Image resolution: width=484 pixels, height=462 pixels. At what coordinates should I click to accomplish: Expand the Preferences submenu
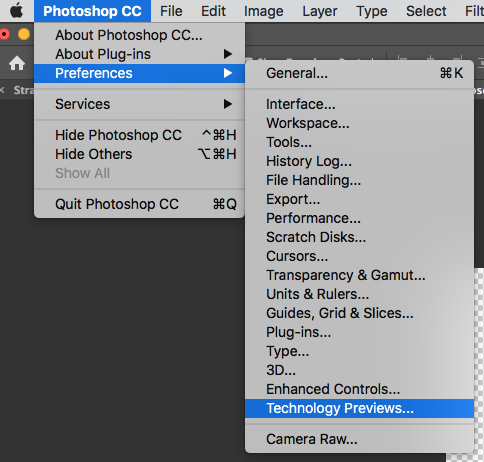(x=139, y=73)
